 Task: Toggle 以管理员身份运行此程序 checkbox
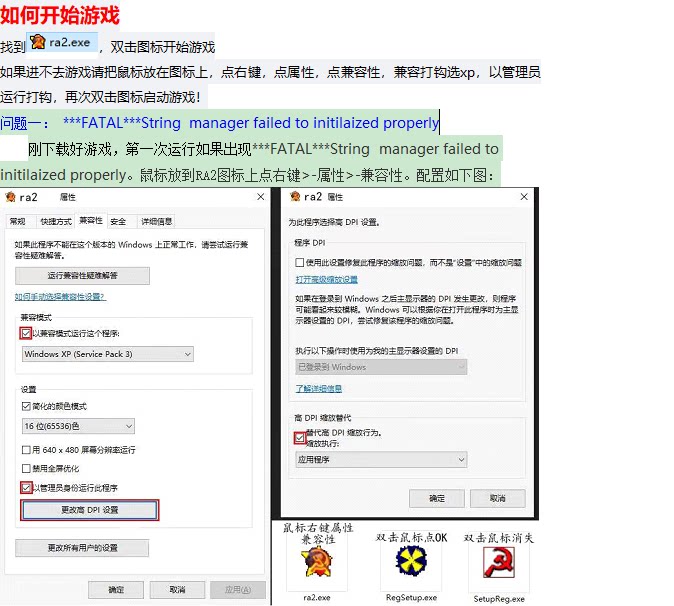point(26,488)
